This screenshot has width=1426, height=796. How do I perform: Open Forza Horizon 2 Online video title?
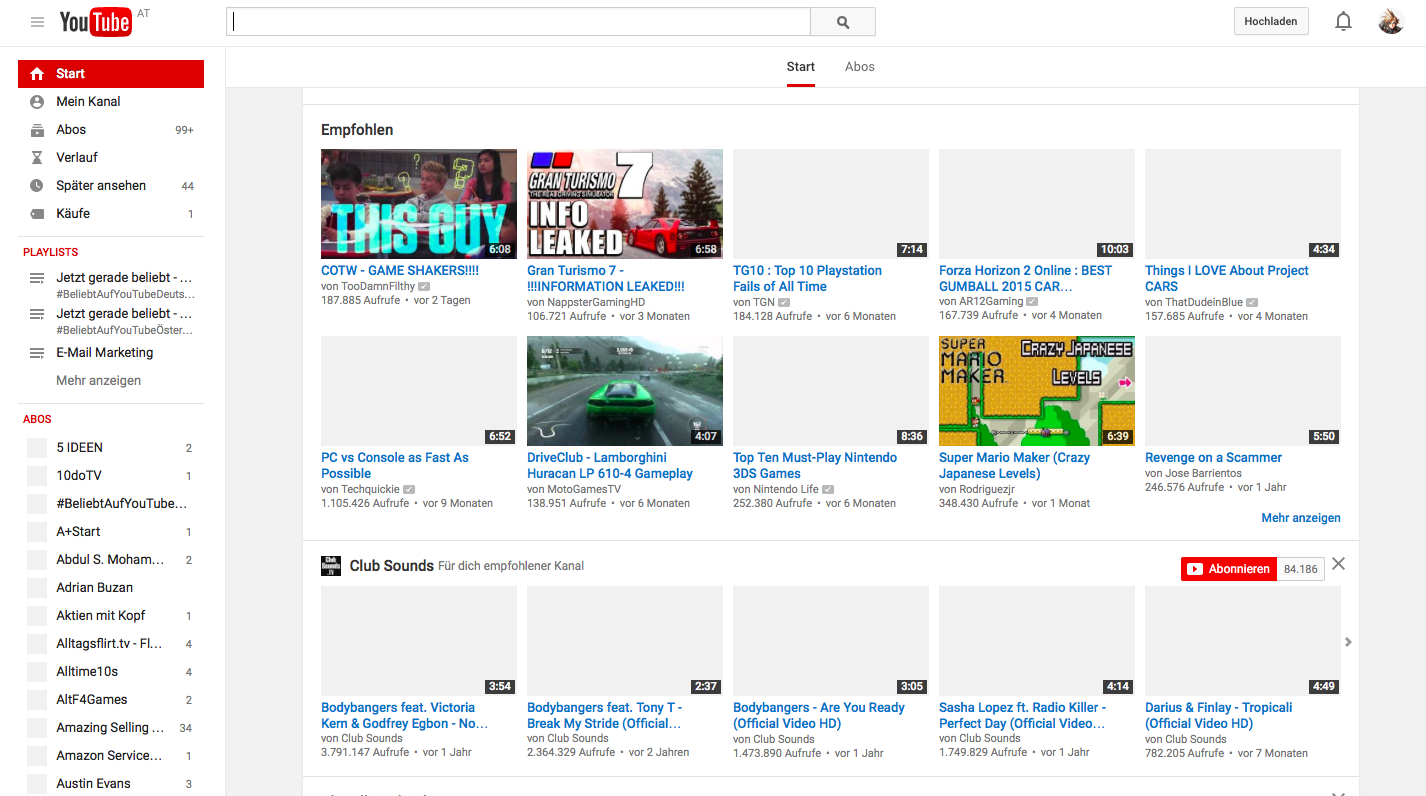click(x=1025, y=279)
